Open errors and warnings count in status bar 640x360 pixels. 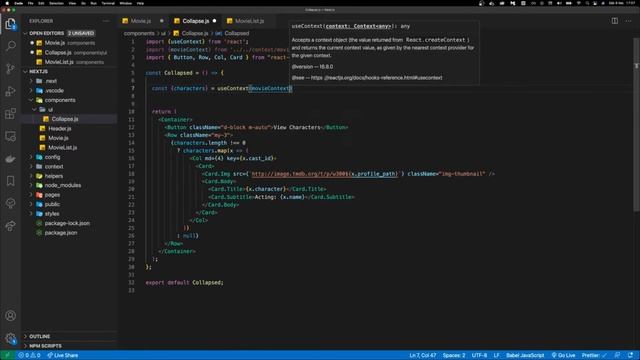coord(29,355)
